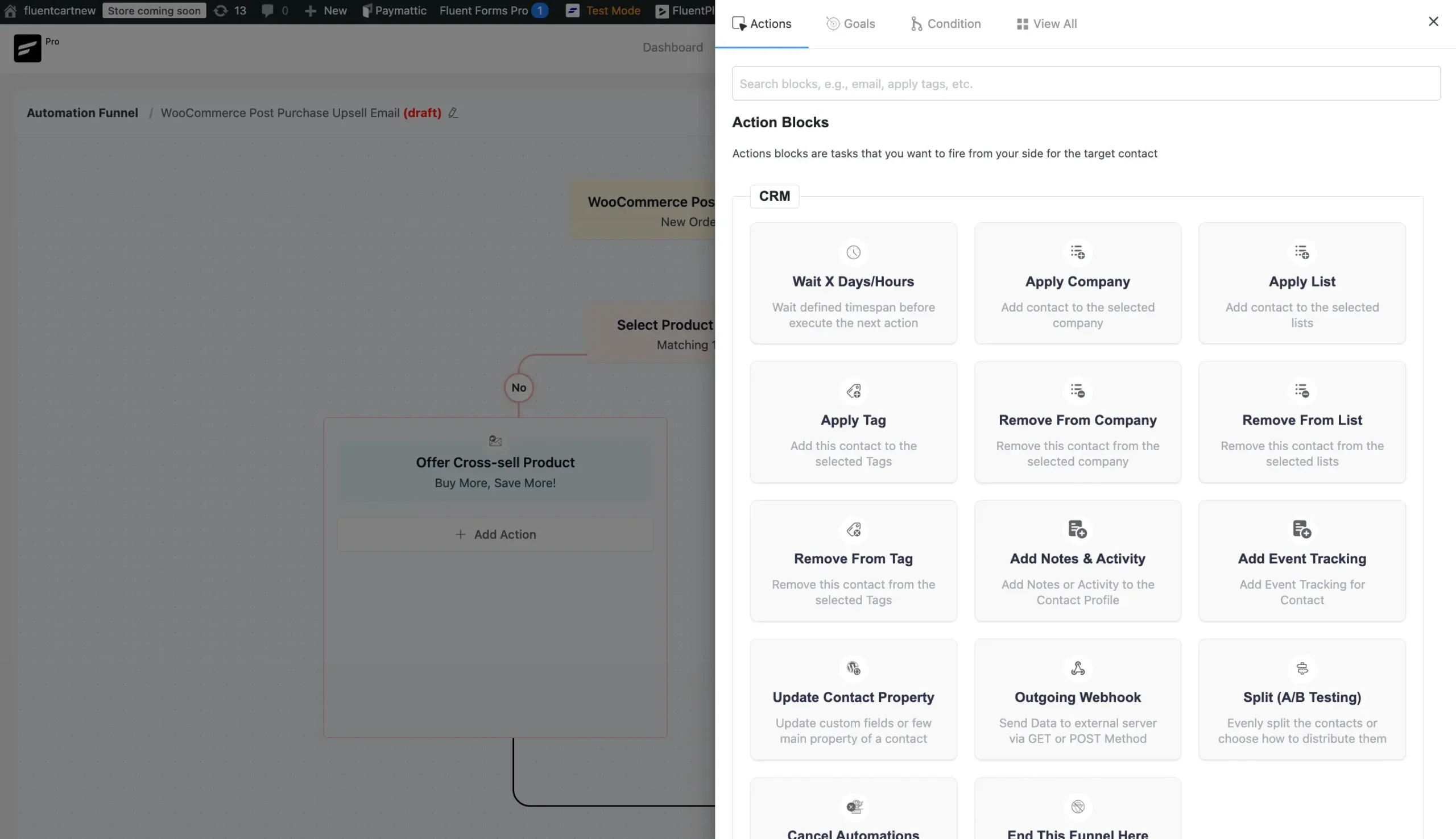Click the Remove From Tag icon
The height and width of the screenshot is (839, 1456).
pyautogui.click(x=853, y=529)
